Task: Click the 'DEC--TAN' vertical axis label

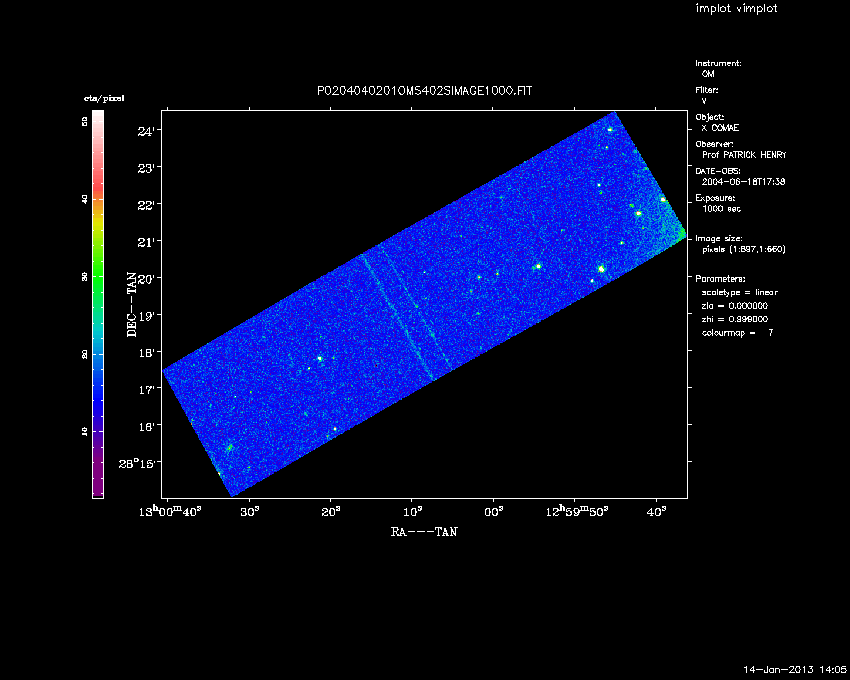Action: click(x=132, y=305)
